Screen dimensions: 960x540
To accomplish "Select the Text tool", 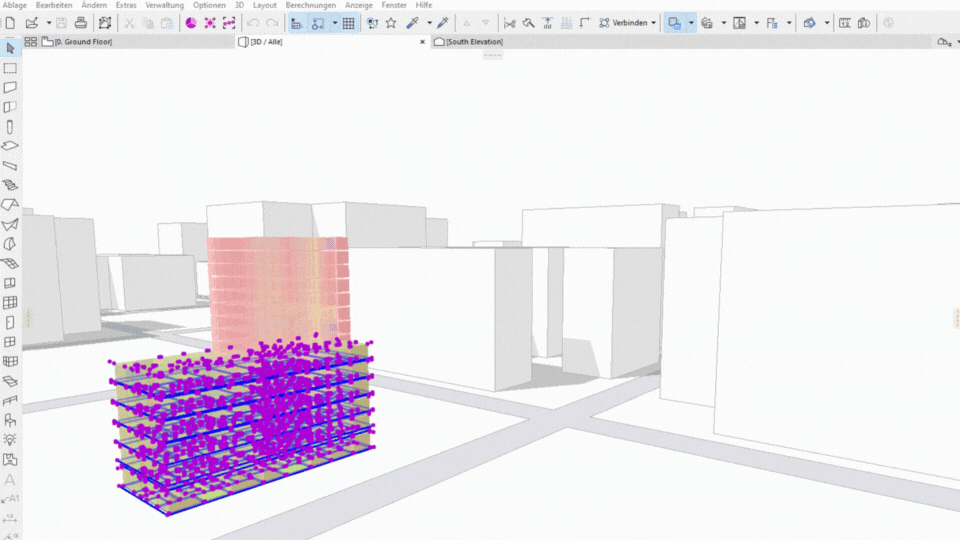I will (x=10, y=479).
